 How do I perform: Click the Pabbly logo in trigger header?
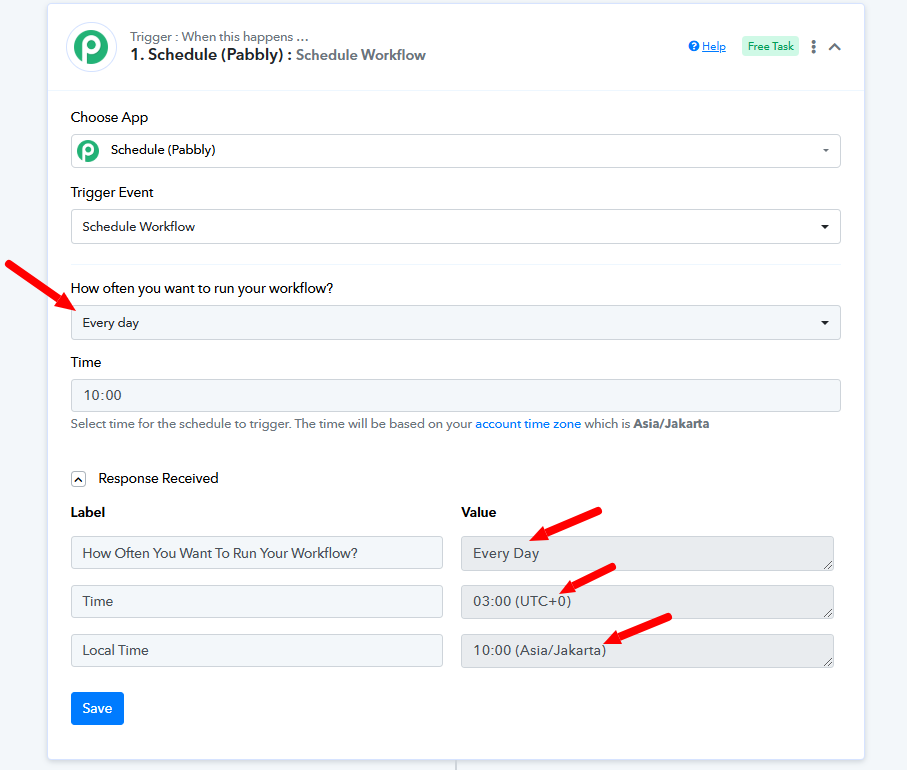pyautogui.click(x=91, y=47)
